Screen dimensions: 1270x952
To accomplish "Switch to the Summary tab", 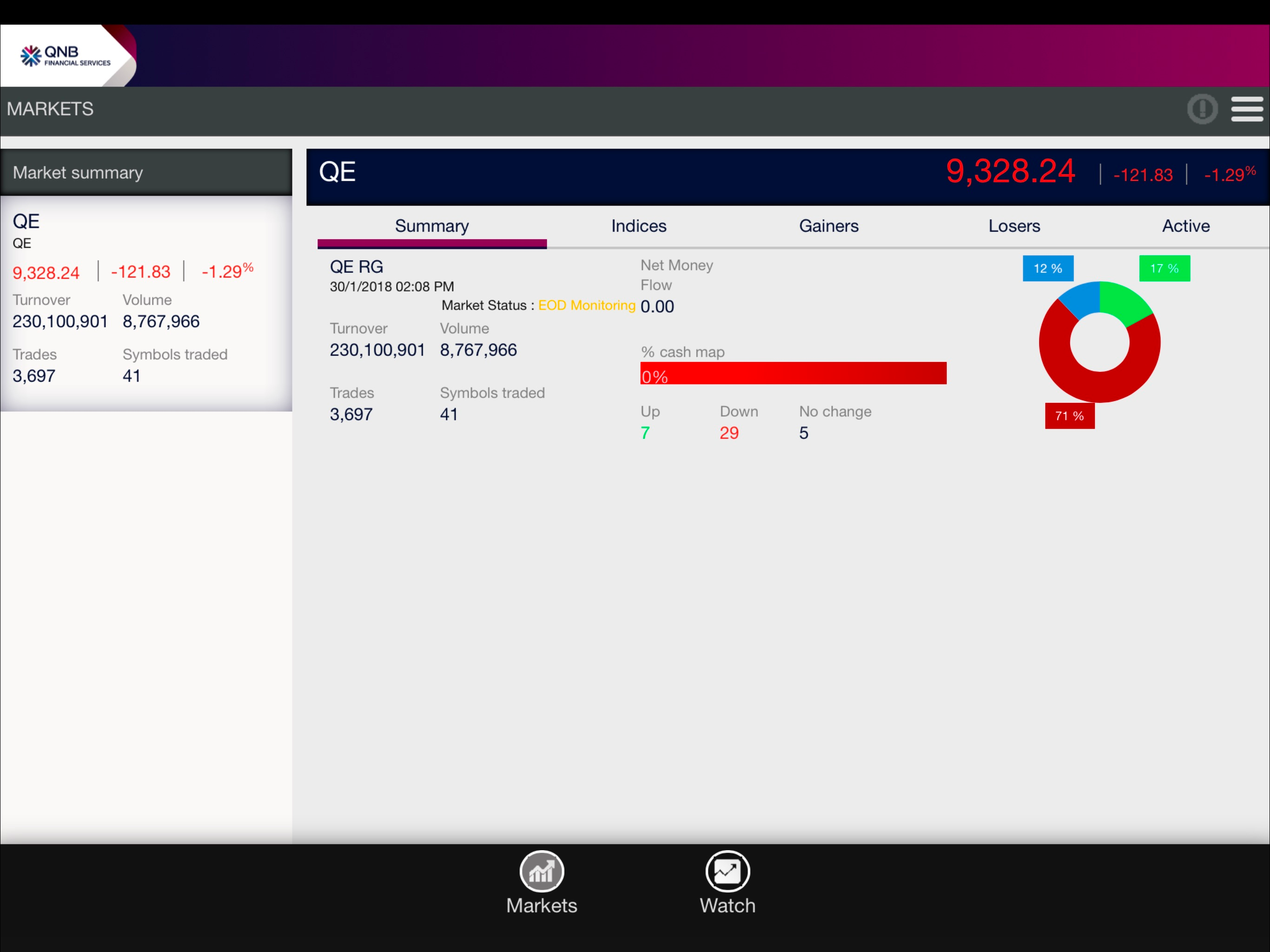I will (x=432, y=227).
